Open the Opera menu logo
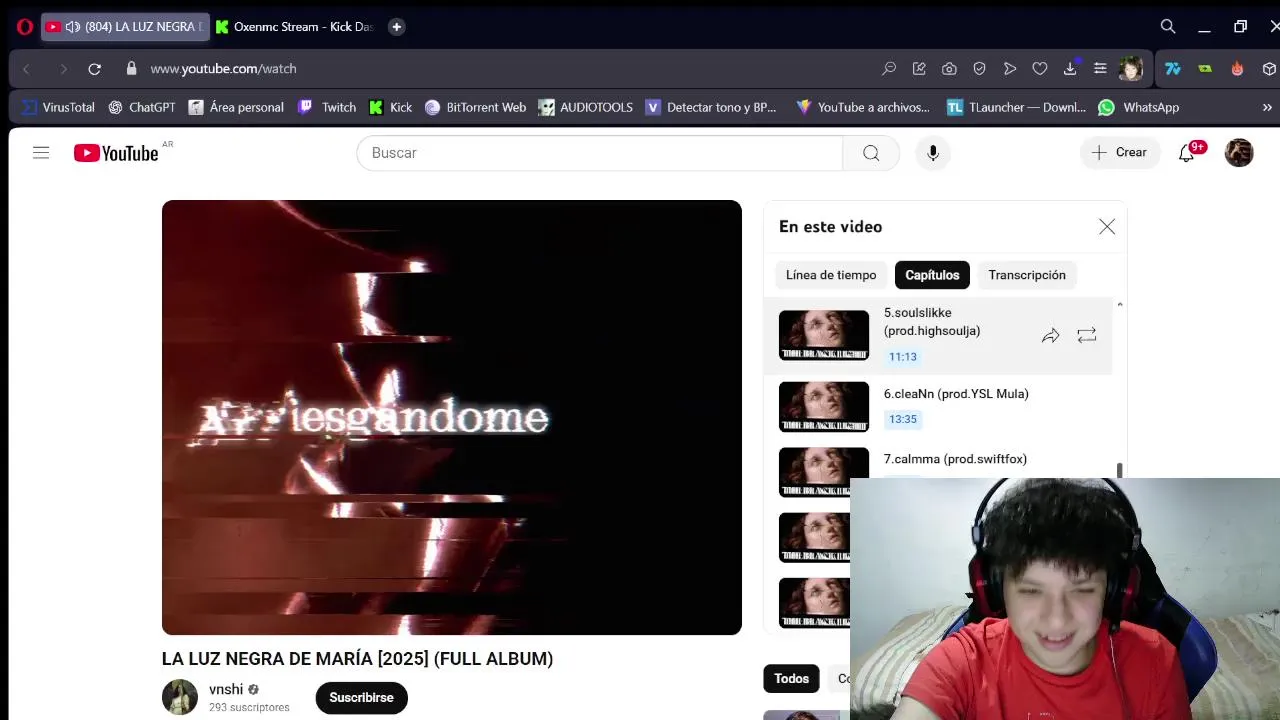The height and width of the screenshot is (720, 1280). click(25, 27)
